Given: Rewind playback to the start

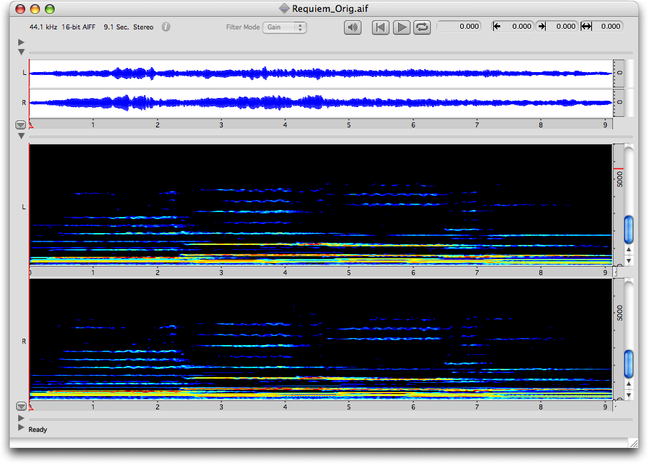Looking at the screenshot, I should 380,27.
